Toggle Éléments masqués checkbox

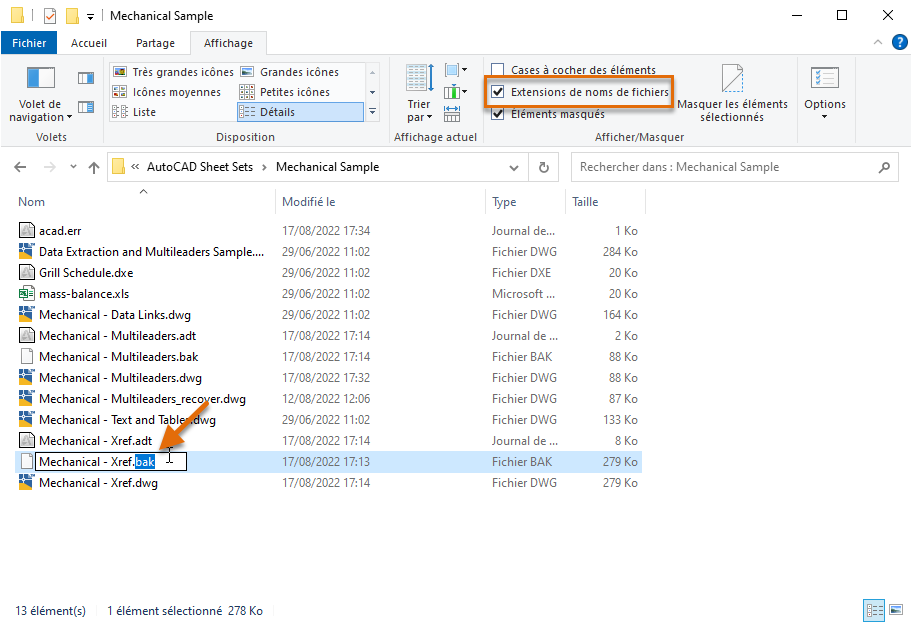point(498,114)
